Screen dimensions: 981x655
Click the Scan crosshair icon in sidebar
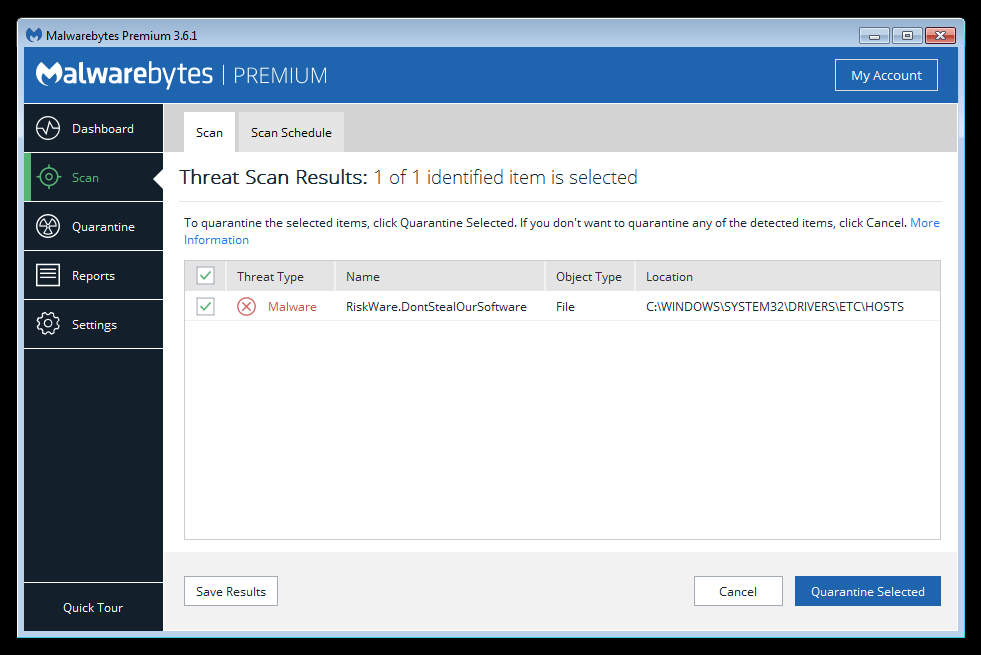coord(48,178)
